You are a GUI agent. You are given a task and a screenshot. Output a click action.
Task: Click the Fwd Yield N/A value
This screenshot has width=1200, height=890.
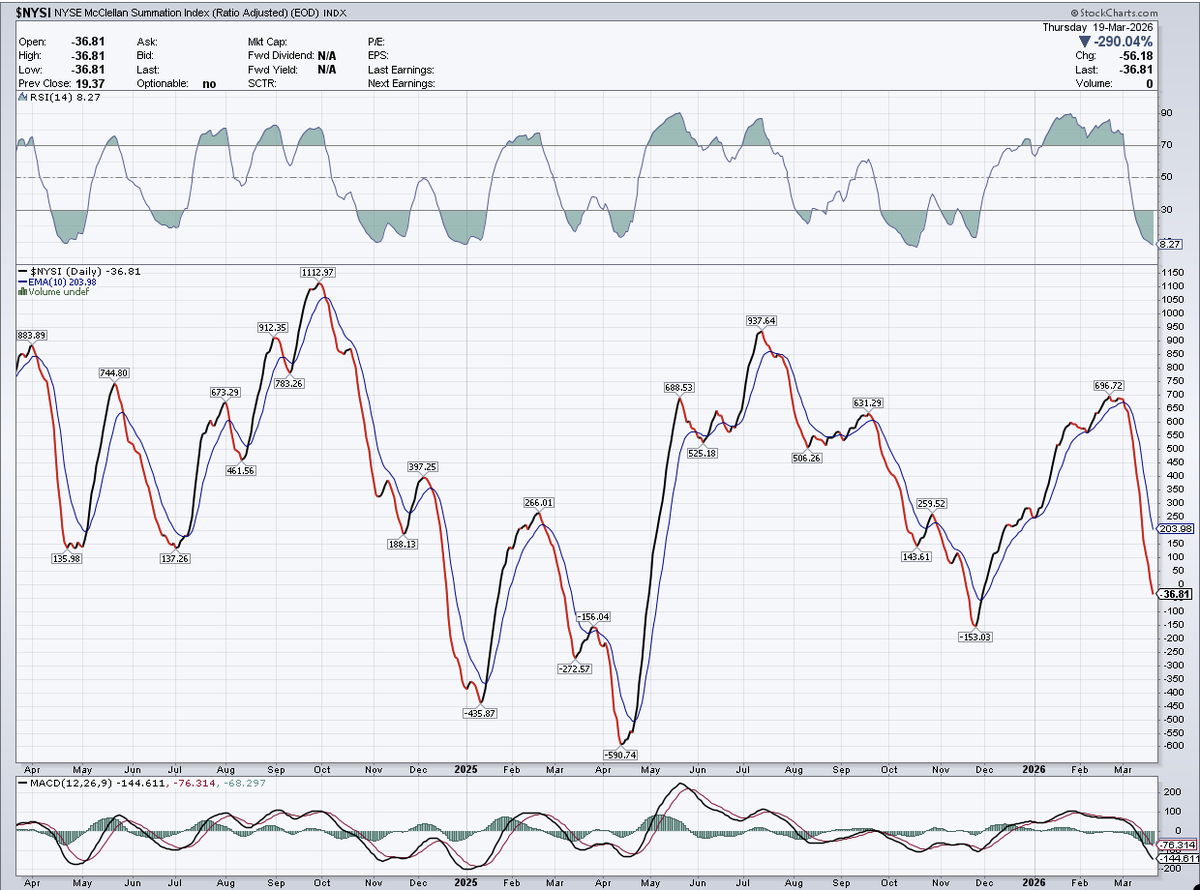point(326,71)
